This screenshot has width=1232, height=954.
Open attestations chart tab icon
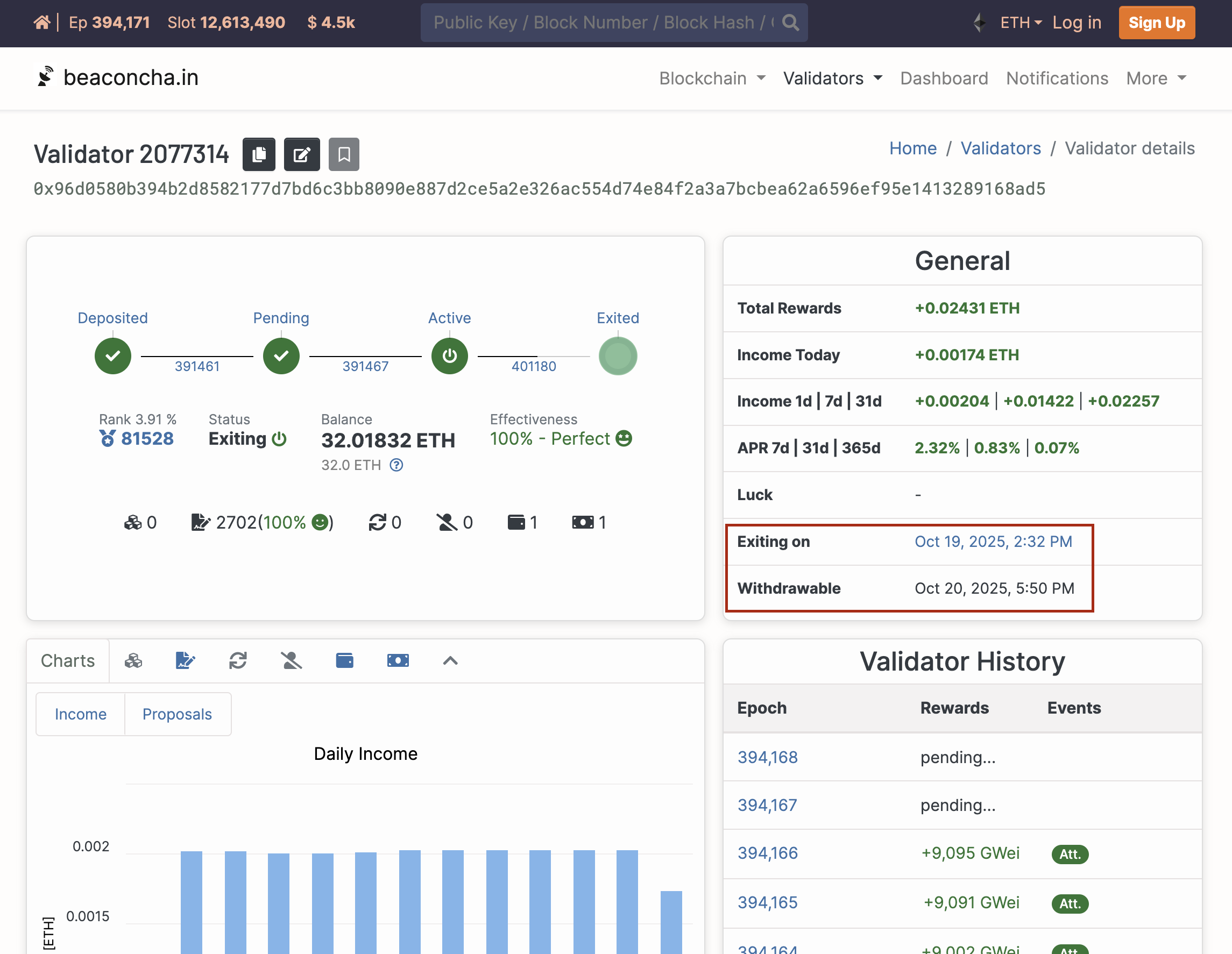coord(185,660)
